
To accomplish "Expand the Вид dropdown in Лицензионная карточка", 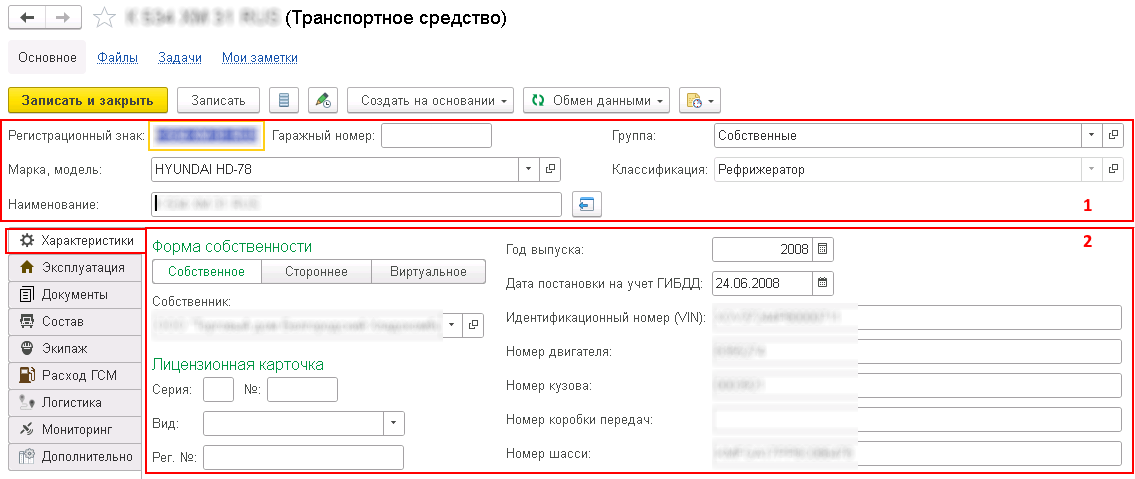I will tap(394, 423).
